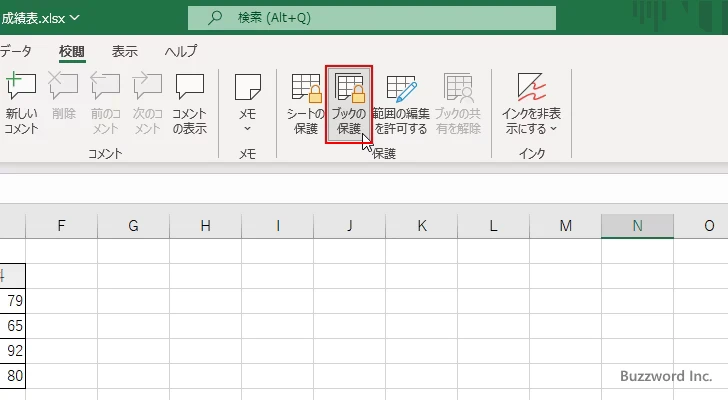Show comments with コメントの表示
The width and height of the screenshot is (728, 400).
pos(189,103)
